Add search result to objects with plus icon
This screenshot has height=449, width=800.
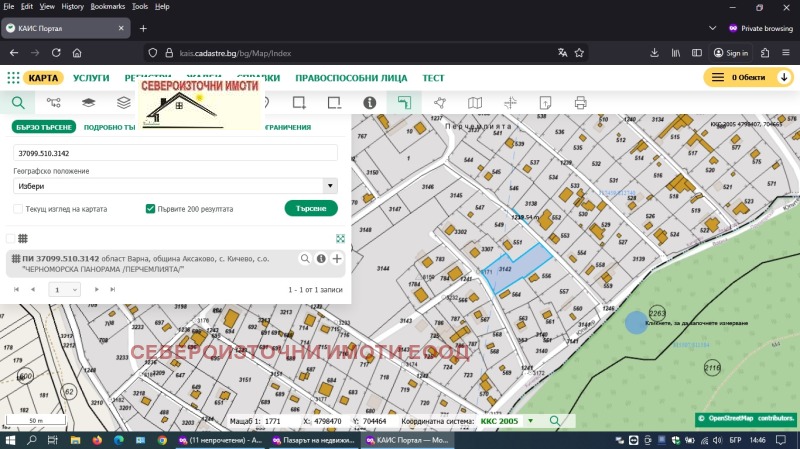(337, 259)
